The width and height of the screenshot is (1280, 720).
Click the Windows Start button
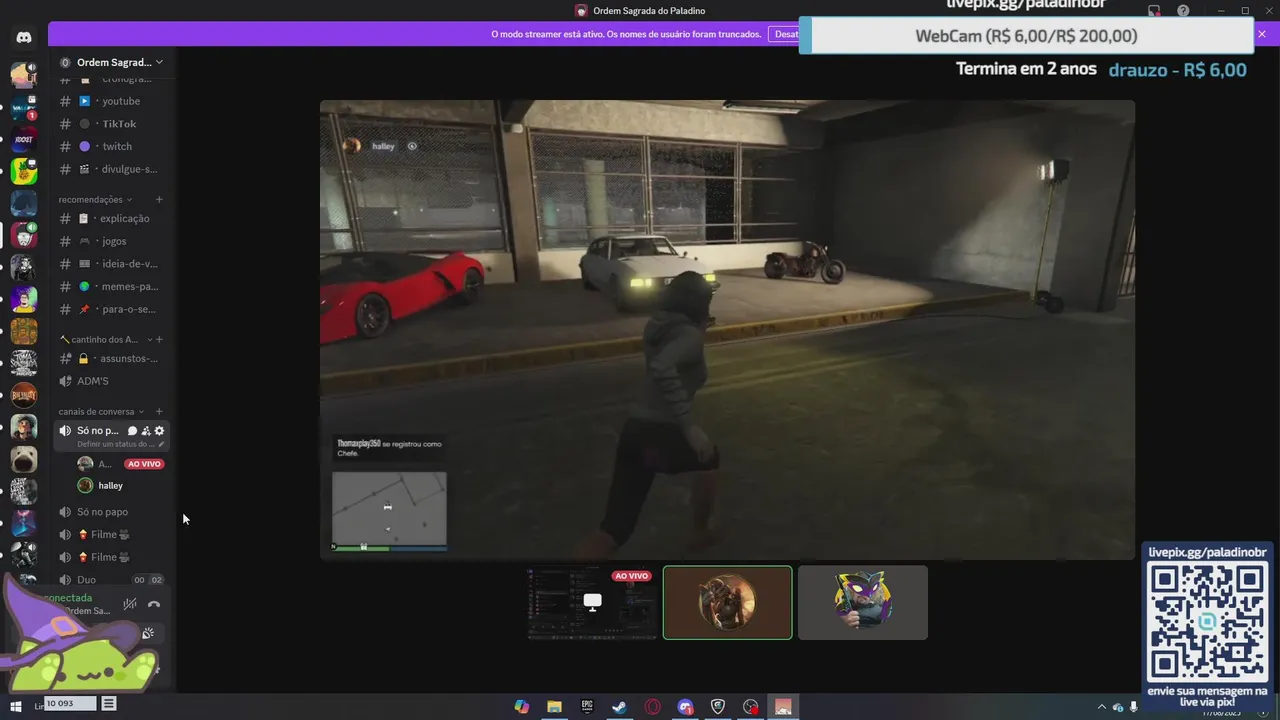coord(16,706)
